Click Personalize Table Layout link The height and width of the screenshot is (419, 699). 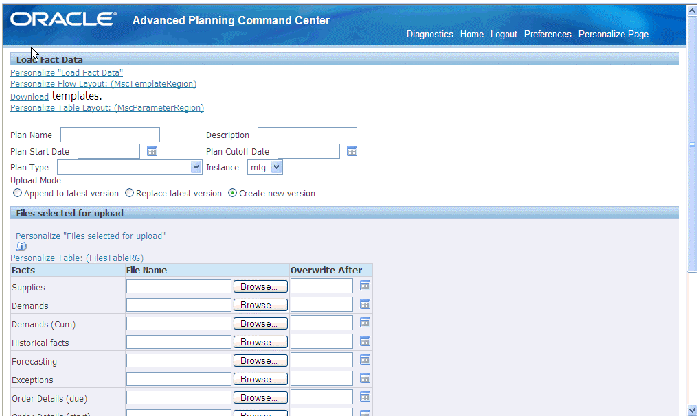pos(107,108)
